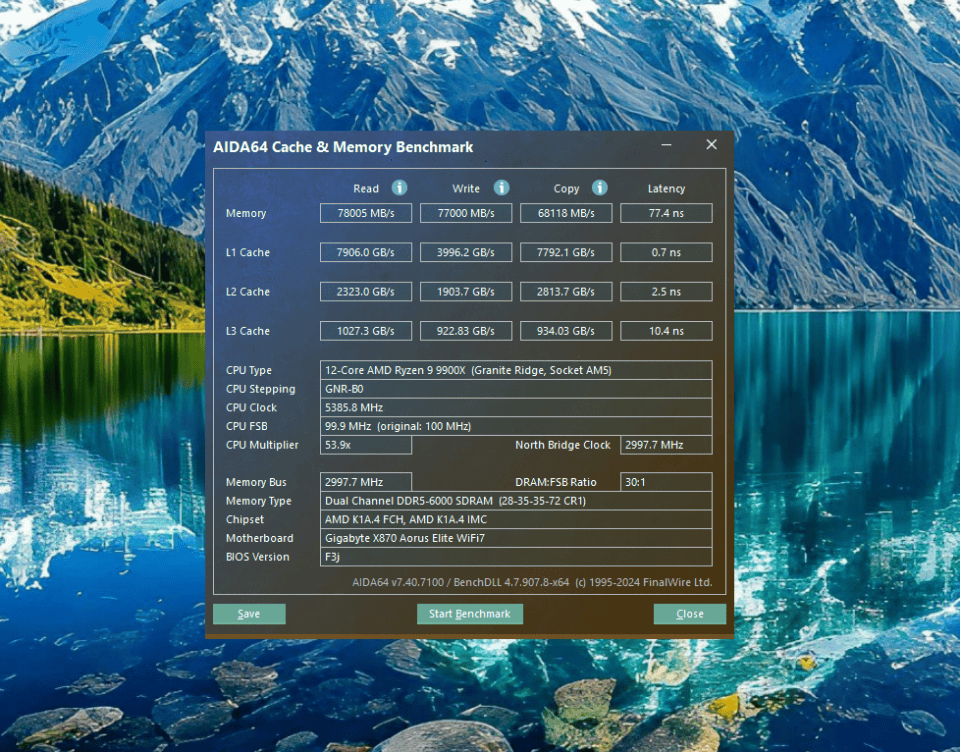Click the Motherboard field Gigabyte X870 Aorus
Image resolution: width=960 pixels, height=752 pixels.
pyautogui.click(x=516, y=538)
